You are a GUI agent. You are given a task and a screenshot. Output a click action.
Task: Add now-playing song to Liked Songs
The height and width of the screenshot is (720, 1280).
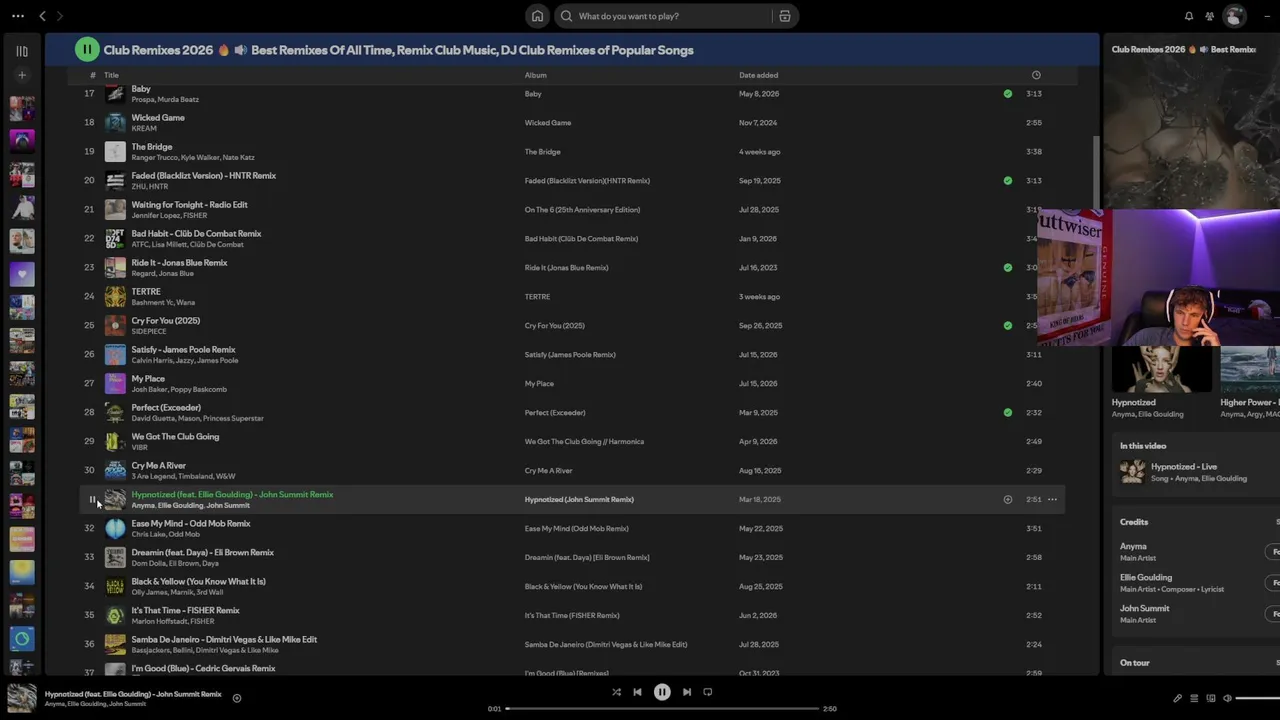[x=237, y=698]
